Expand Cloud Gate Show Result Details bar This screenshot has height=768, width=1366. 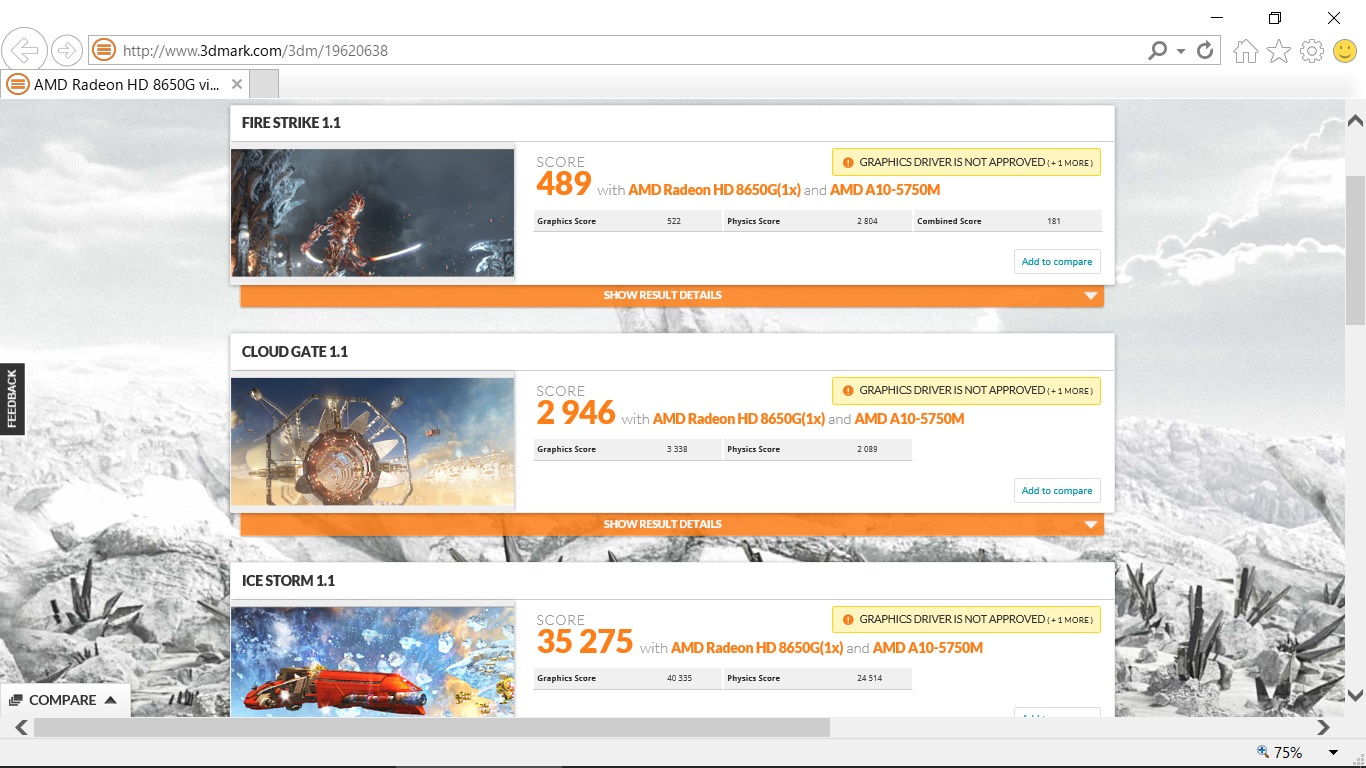click(672, 524)
